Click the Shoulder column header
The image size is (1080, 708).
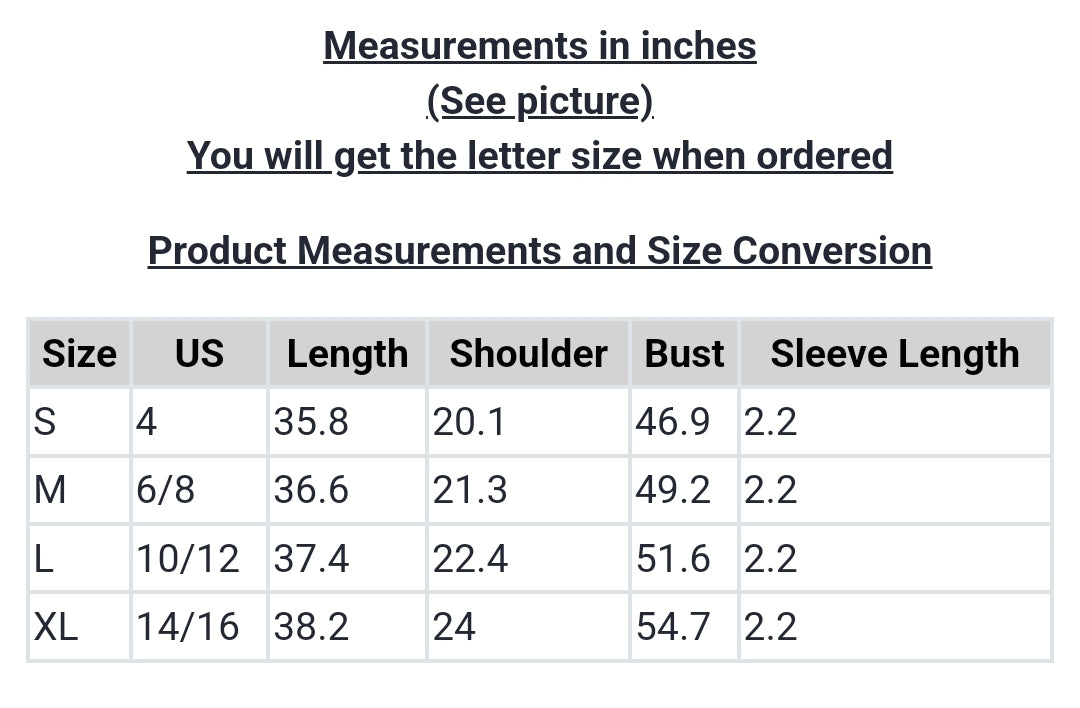coord(528,354)
